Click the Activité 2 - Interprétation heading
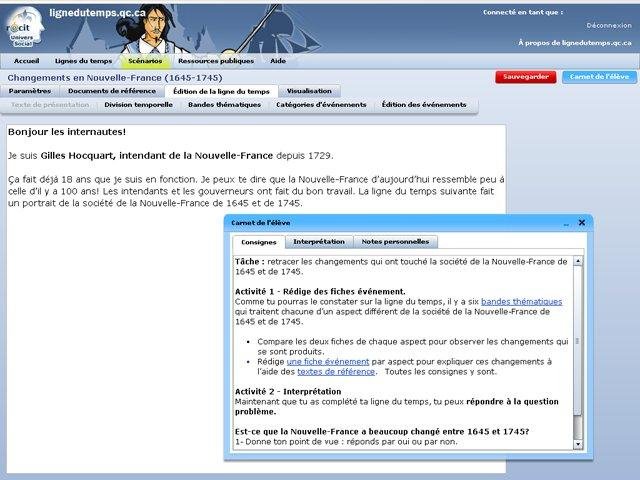Screen dimensions: 640x480 click(288, 391)
